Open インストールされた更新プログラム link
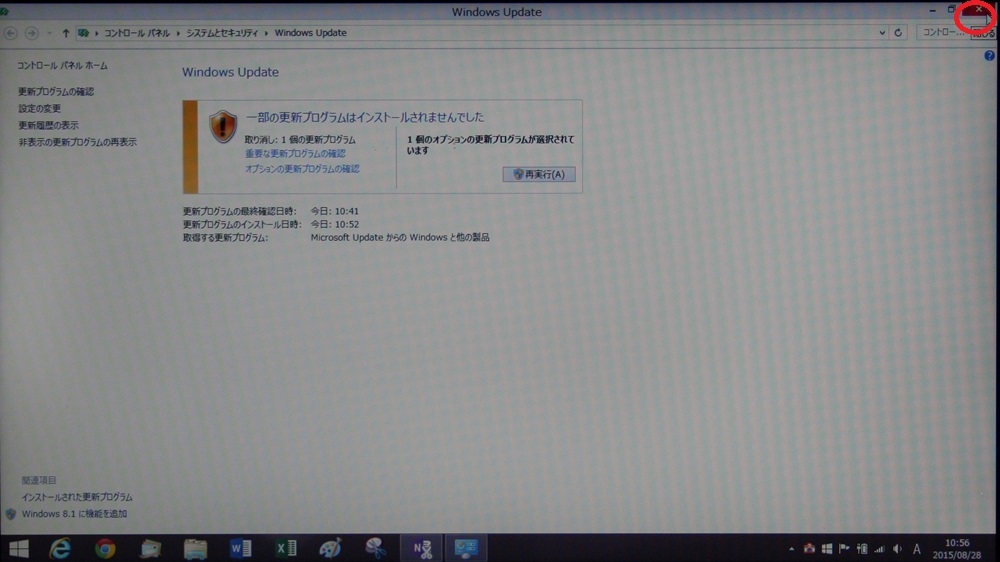 tap(77, 496)
